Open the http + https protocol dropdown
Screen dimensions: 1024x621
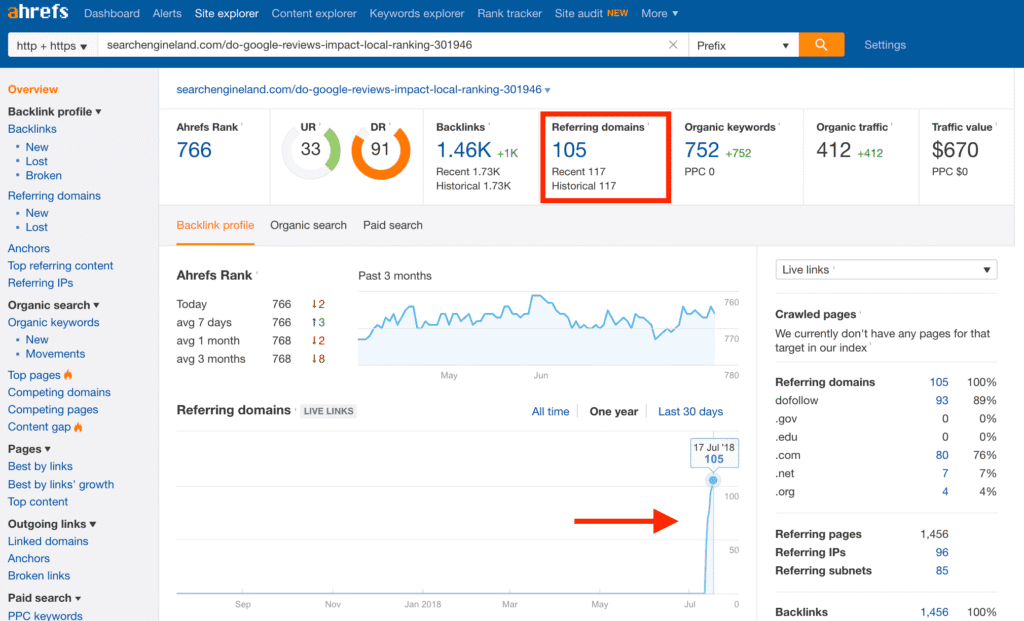point(51,45)
